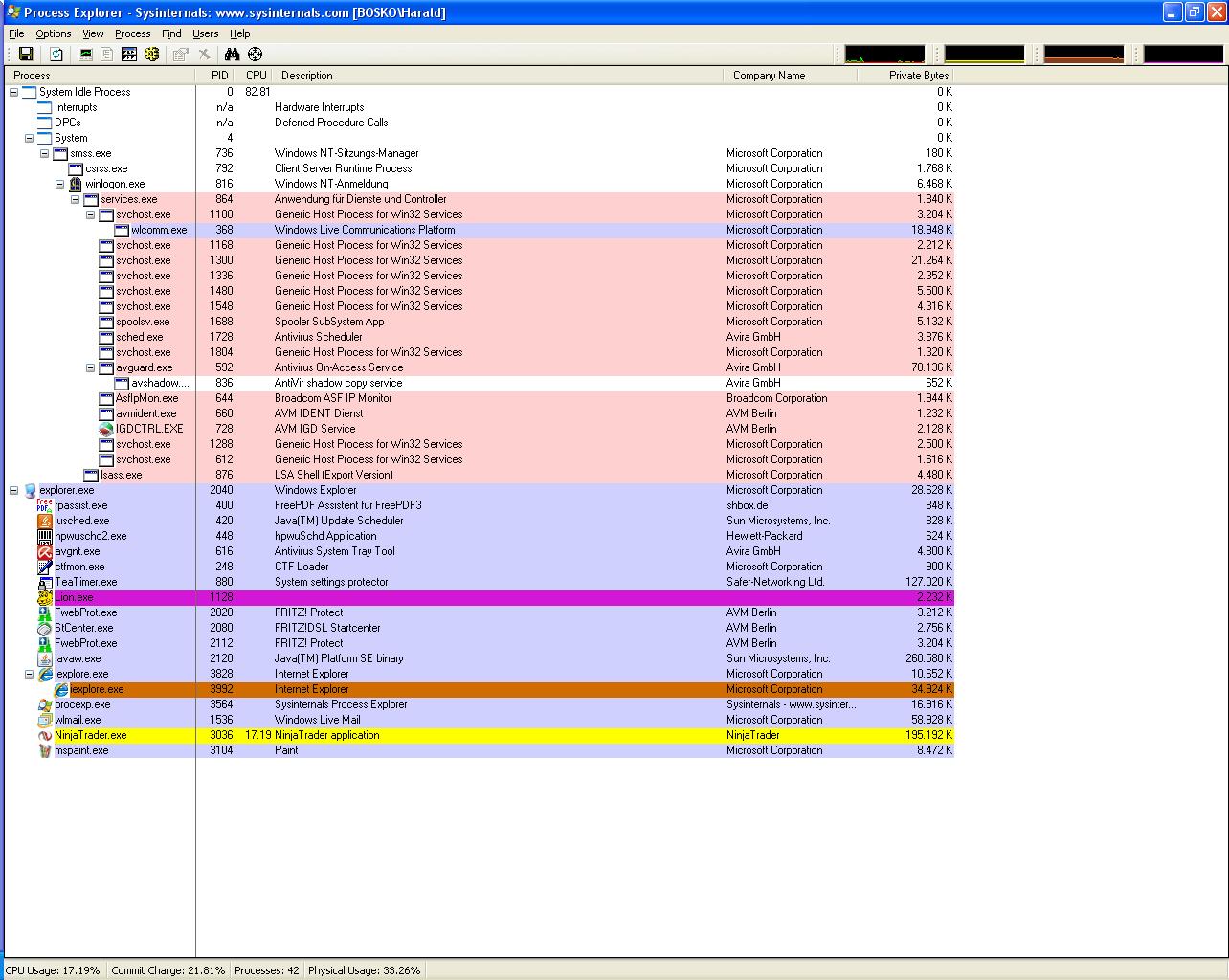Collapse the services.exe branch
Image resolution: width=1229 pixels, height=980 pixels.
pos(75,199)
